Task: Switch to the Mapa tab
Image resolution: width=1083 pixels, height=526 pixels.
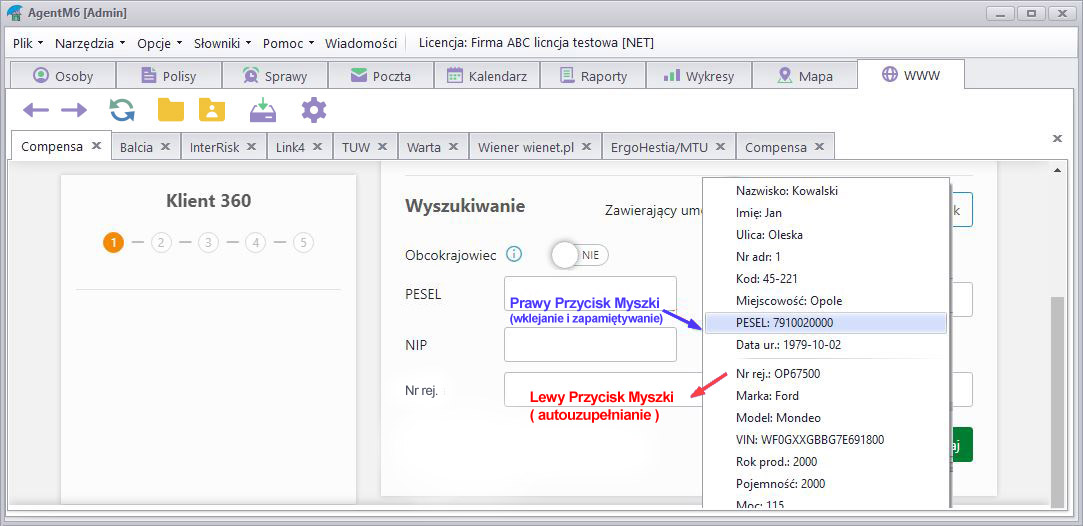Action: 804,76
